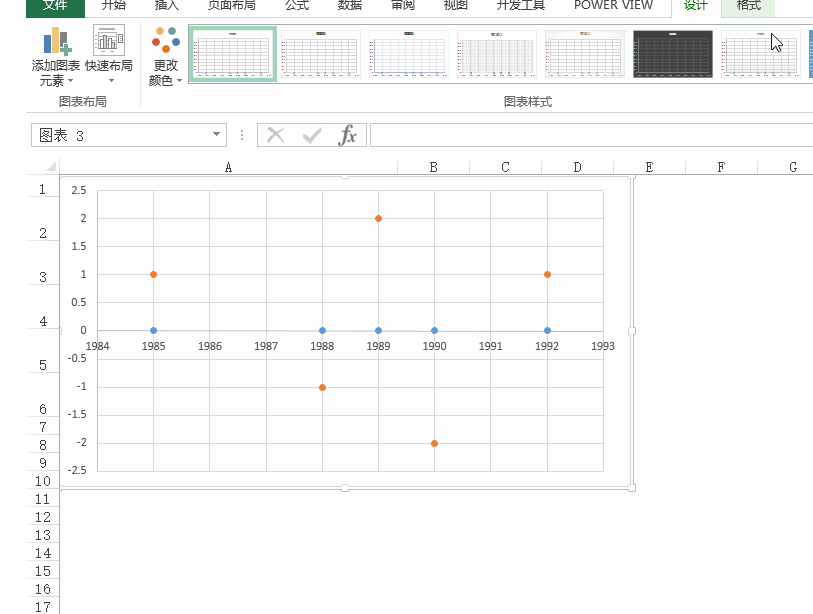Click the orange data point at 1989
The height and width of the screenshot is (614, 813).
pyautogui.click(x=378, y=218)
